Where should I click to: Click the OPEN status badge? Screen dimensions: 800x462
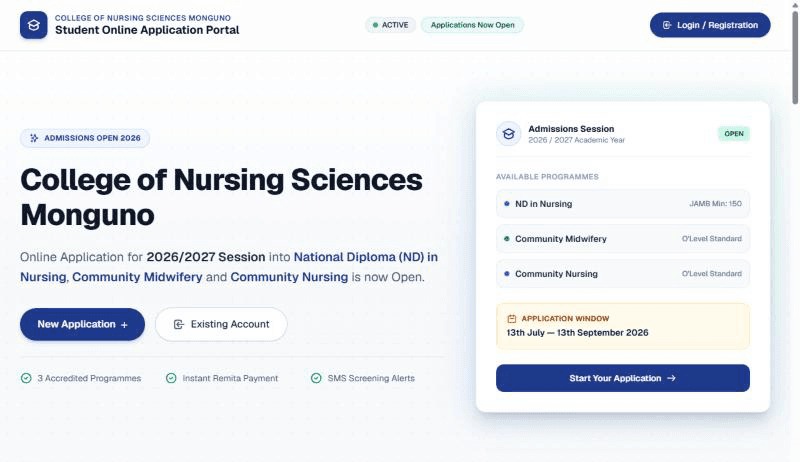tap(734, 134)
